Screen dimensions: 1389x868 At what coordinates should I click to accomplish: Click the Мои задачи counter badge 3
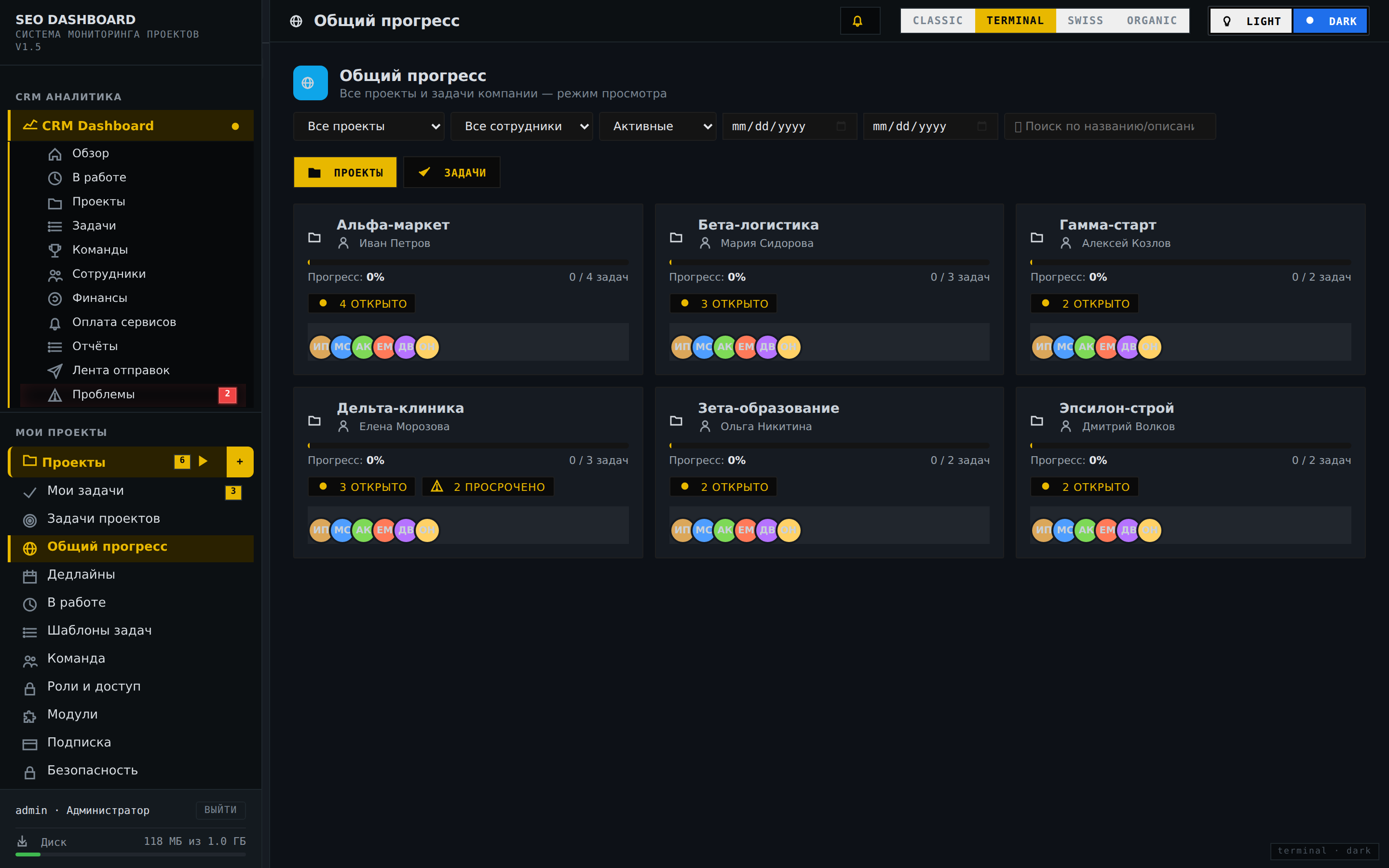point(233,492)
